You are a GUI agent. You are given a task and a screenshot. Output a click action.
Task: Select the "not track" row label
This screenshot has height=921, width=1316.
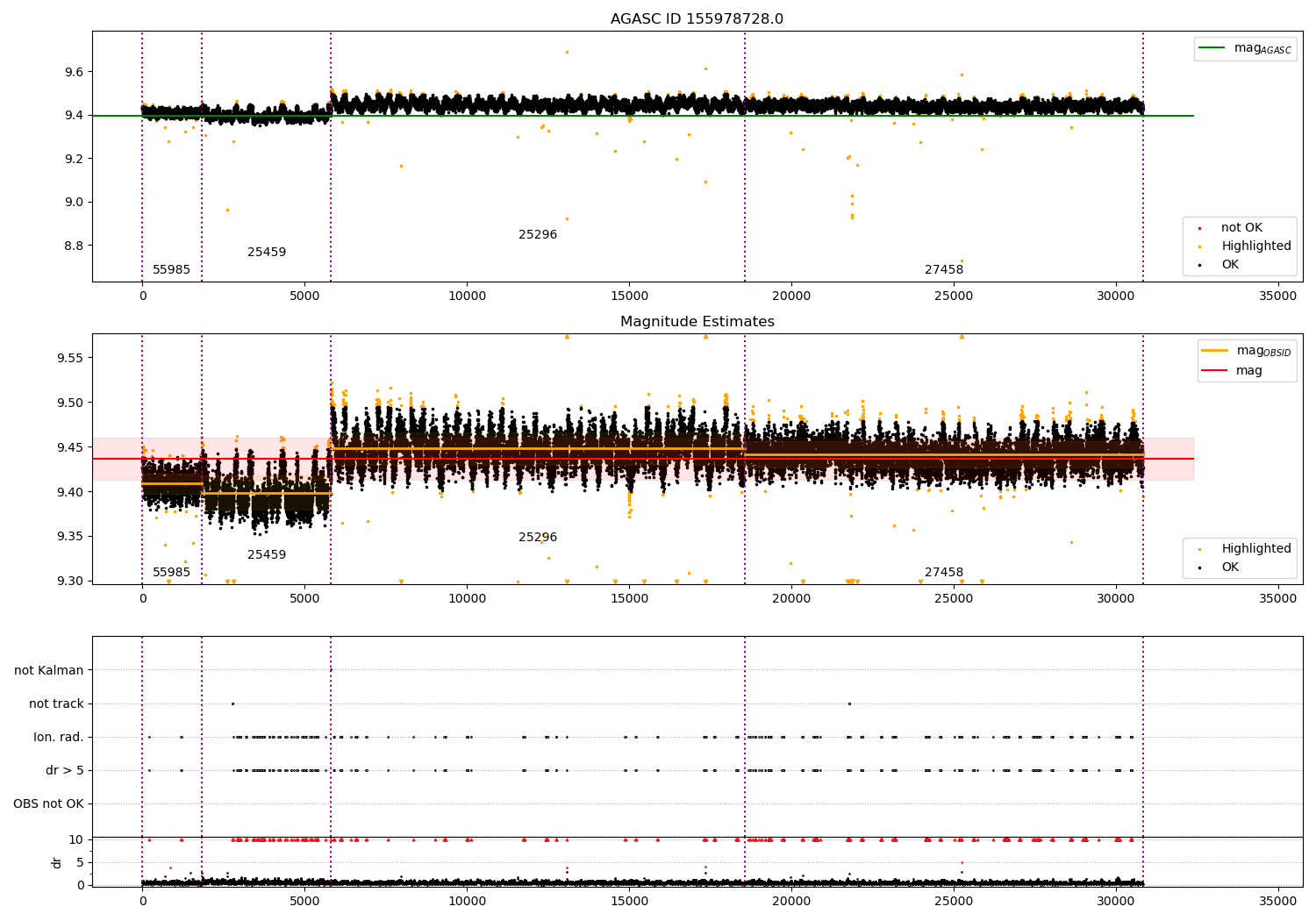pyautogui.click(x=56, y=703)
